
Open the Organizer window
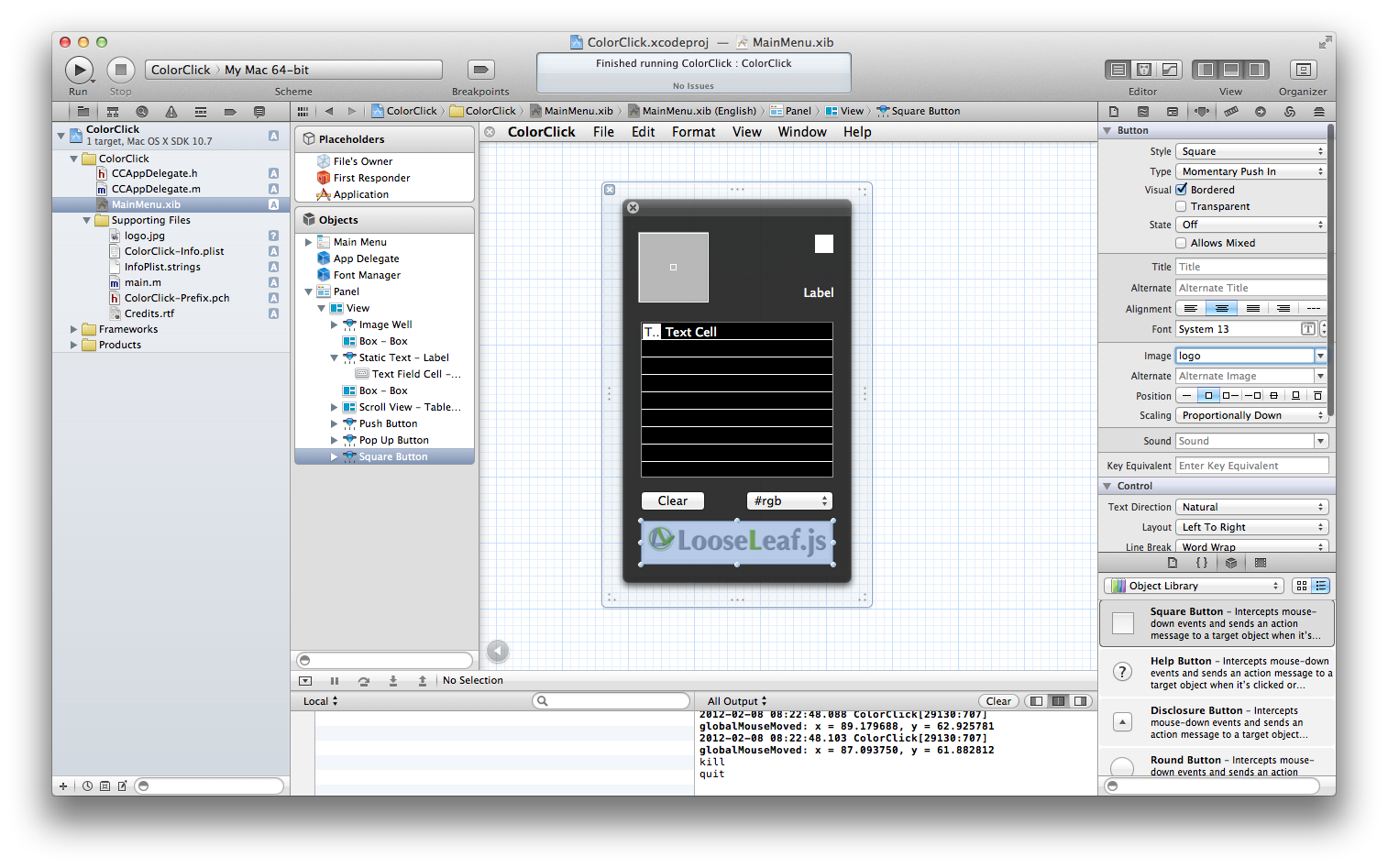click(x=1303, y=70)
